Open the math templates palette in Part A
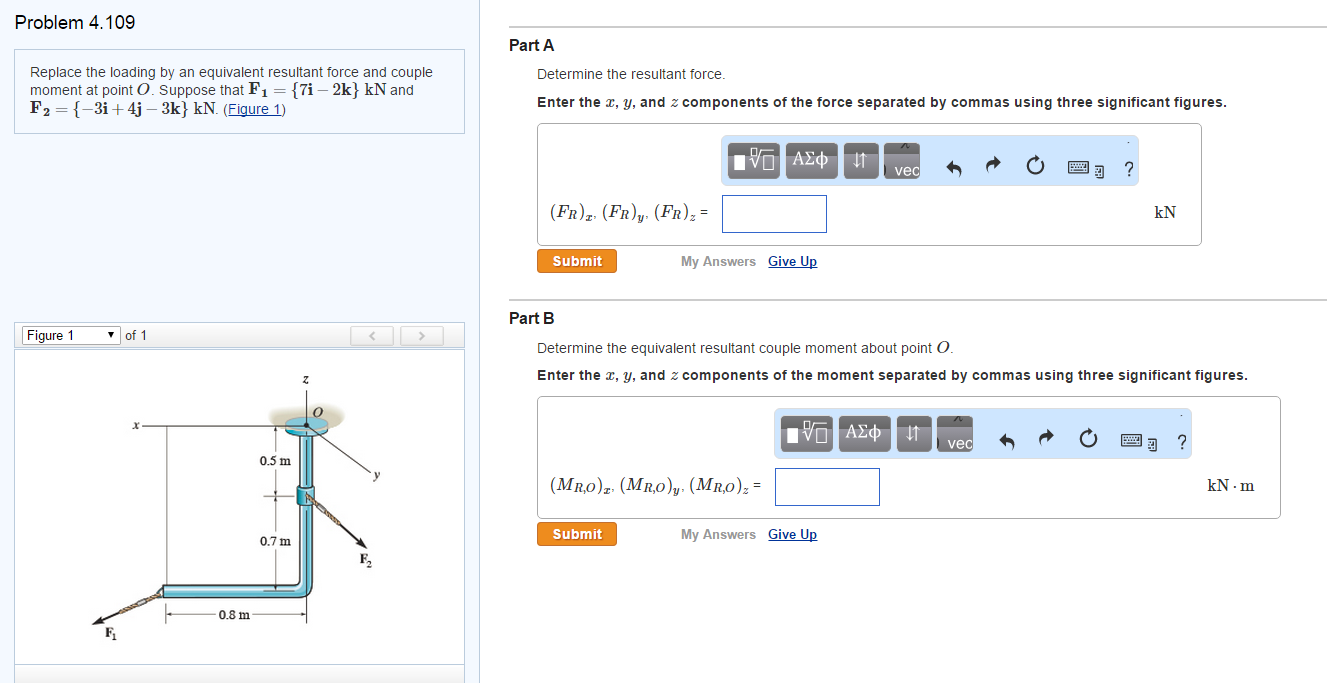 coord(753,160)
